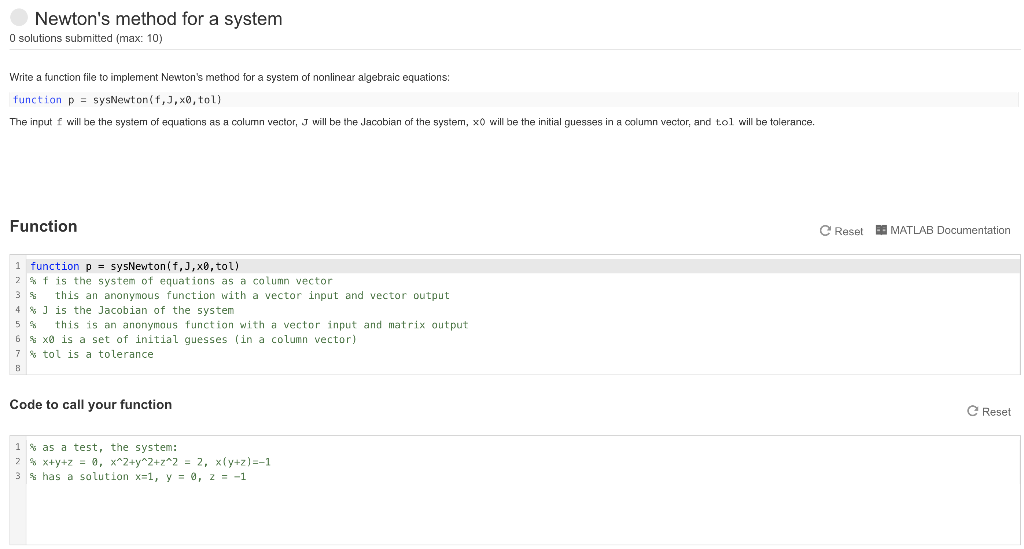Click the MATLAB Documentation book icon
Image resolution: width=1024 pixels, height=549 pixels.
pyautogui.click(x=881, y=230)
